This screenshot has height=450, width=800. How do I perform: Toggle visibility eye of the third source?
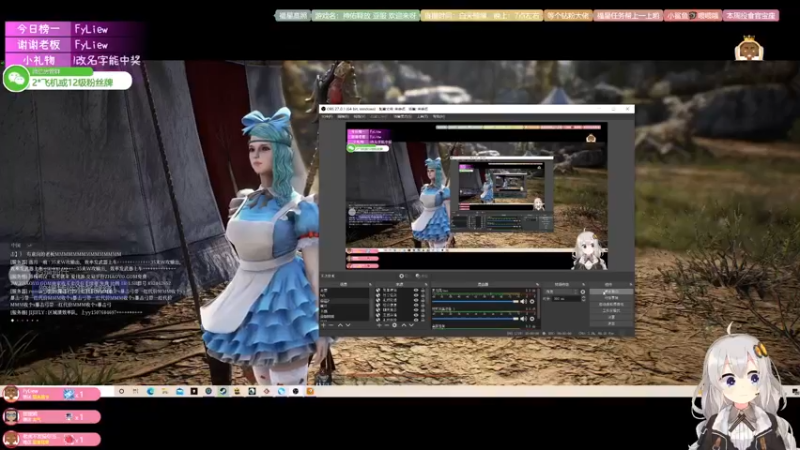click(416, 301)
